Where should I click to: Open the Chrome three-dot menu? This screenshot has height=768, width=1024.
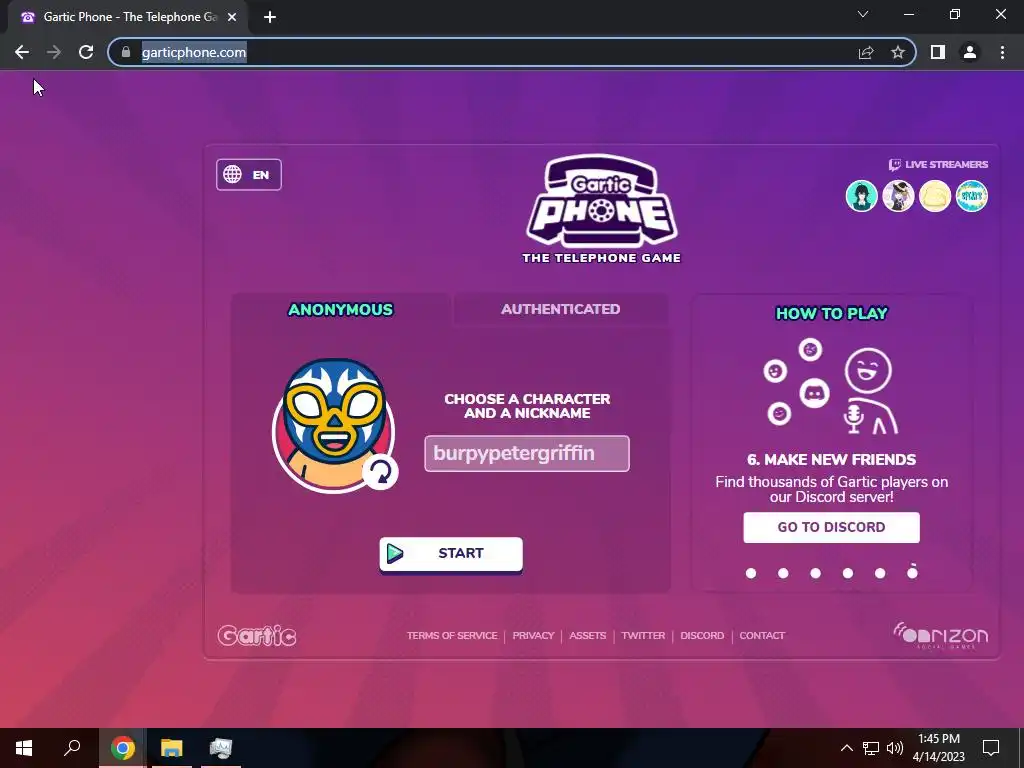pos(1002,52)
